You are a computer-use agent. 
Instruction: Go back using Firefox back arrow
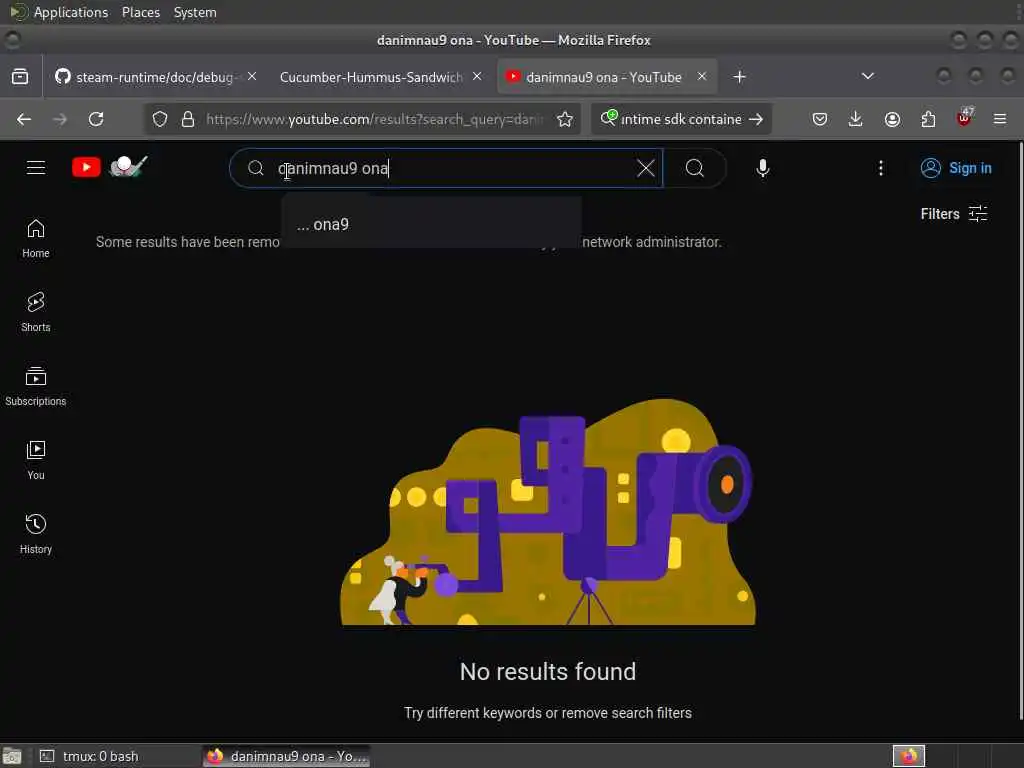coord(24,119)
